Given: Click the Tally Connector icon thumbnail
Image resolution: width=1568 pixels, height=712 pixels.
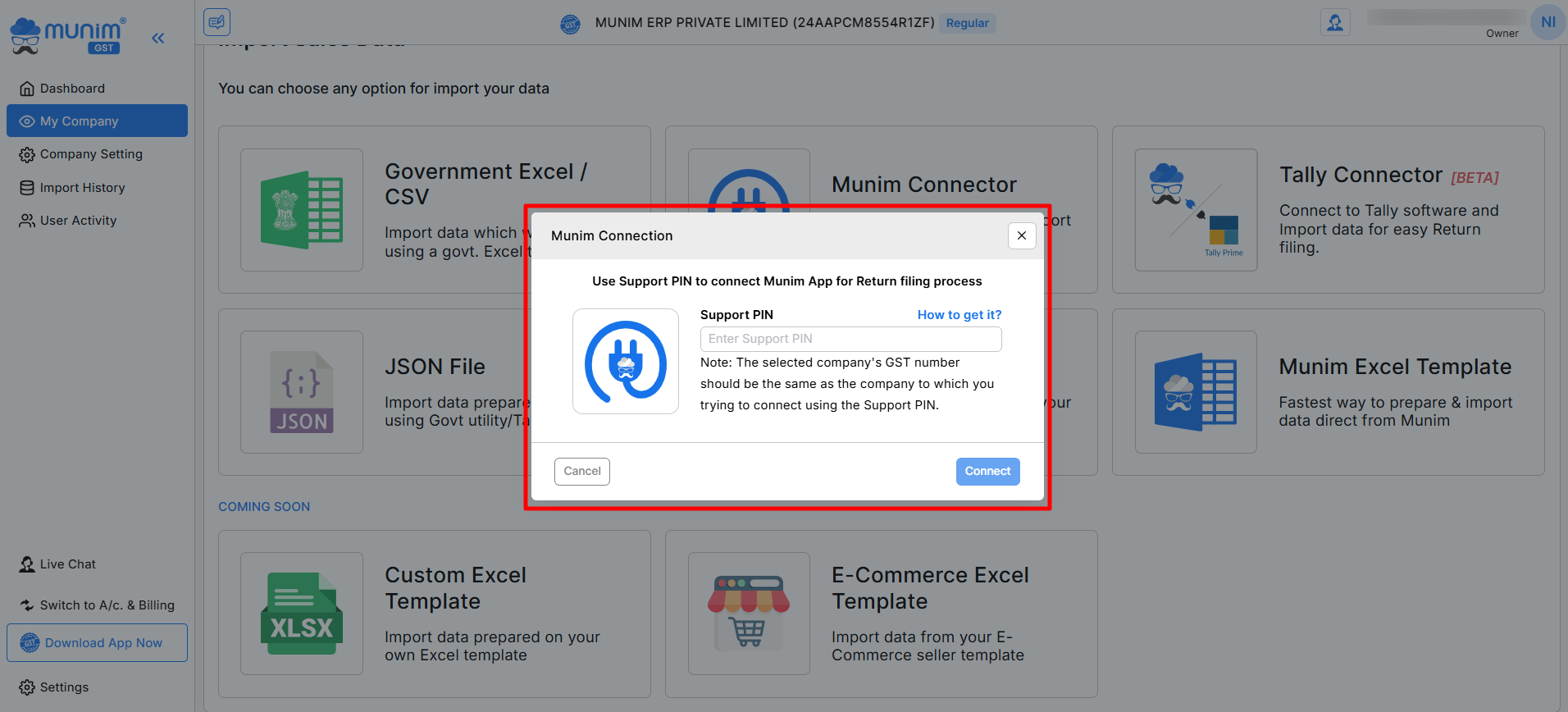Looking at the screenshot, I should pyautogui.click(x=1196, y=210).
